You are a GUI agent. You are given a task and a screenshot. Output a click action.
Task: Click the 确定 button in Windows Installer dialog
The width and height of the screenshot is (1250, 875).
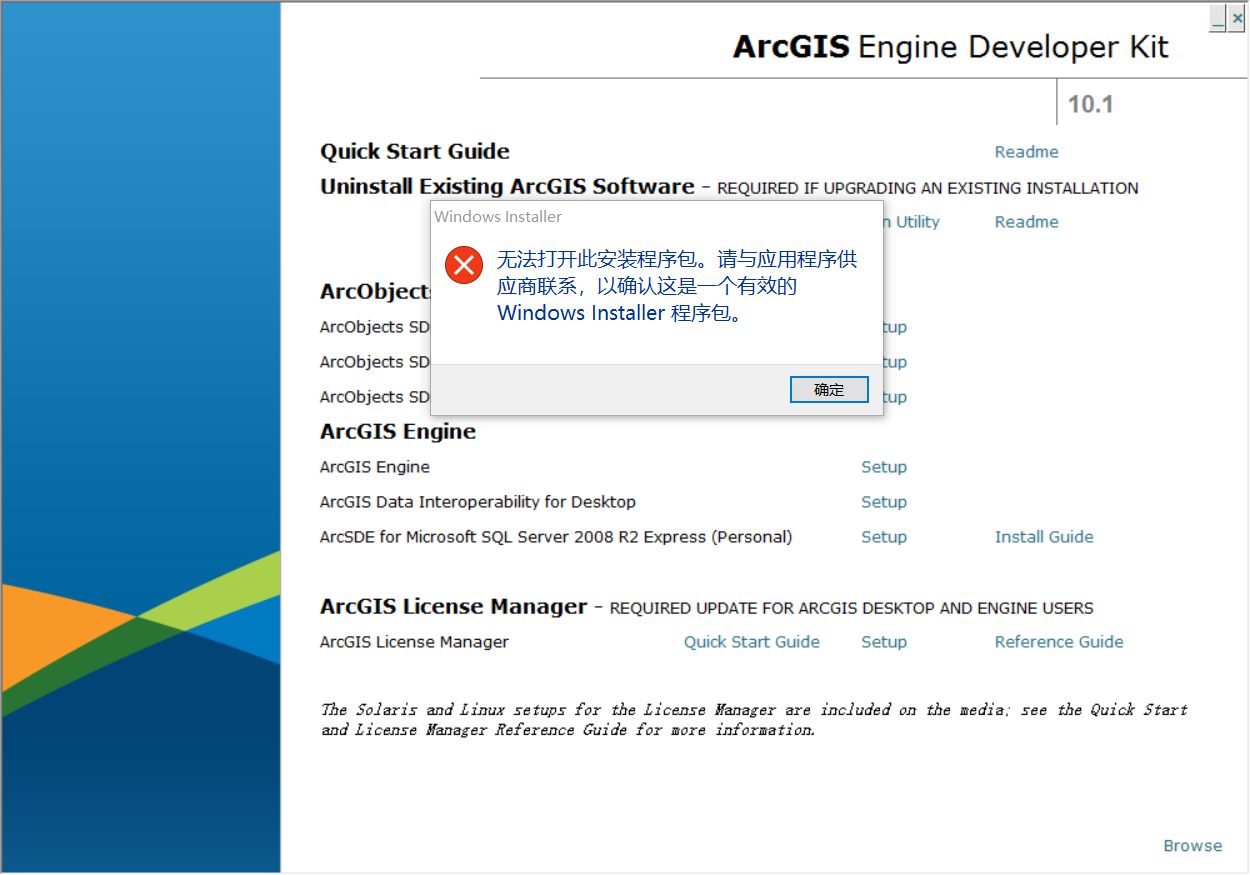point(829,389)
